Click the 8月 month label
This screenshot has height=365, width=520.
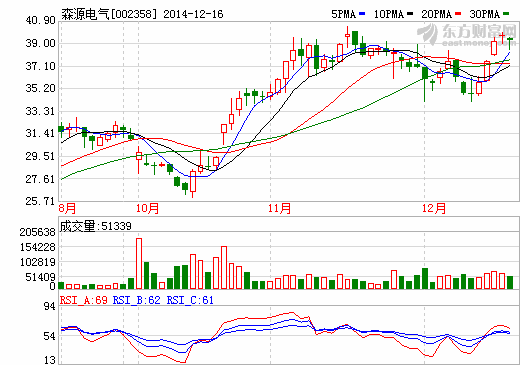67,209
